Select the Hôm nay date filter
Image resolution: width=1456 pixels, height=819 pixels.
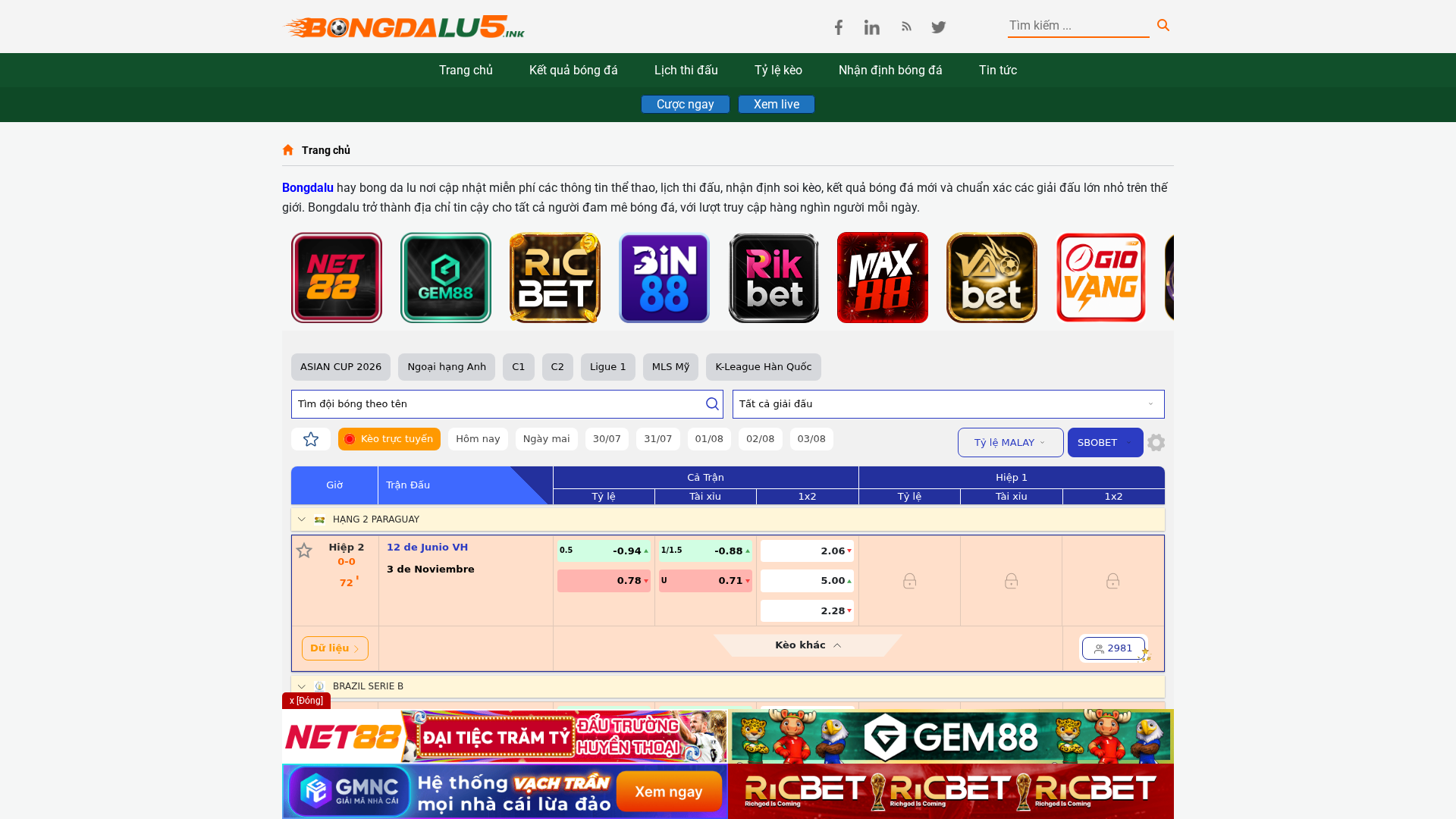click(x=478, y=439)
